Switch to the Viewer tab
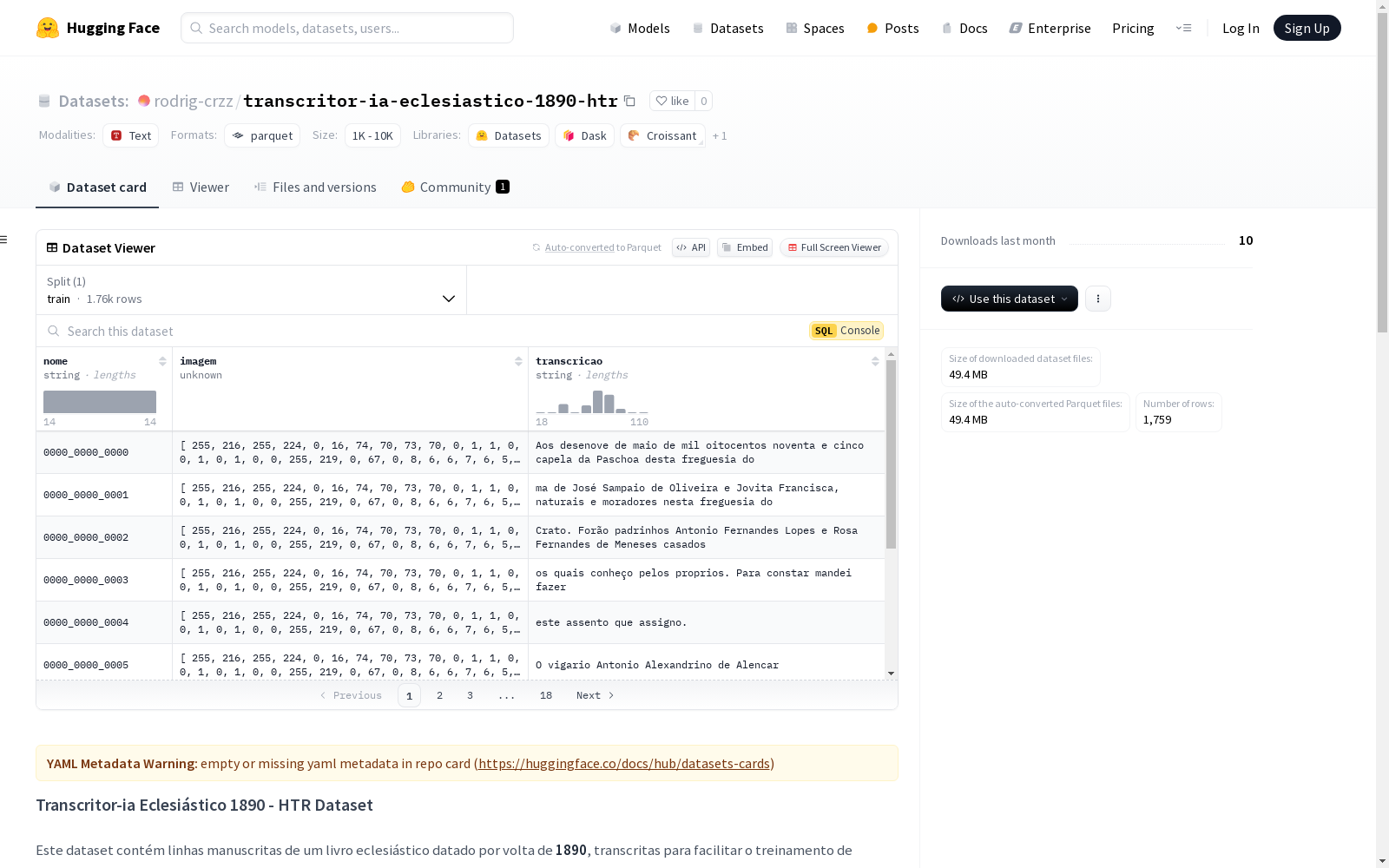 point(201,187)
